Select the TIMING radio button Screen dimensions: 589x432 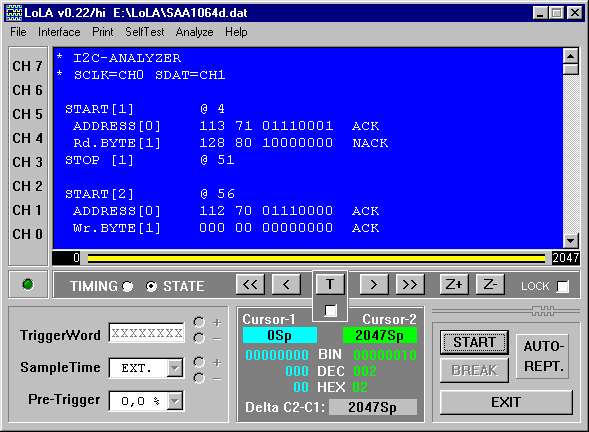coord(128,287)
